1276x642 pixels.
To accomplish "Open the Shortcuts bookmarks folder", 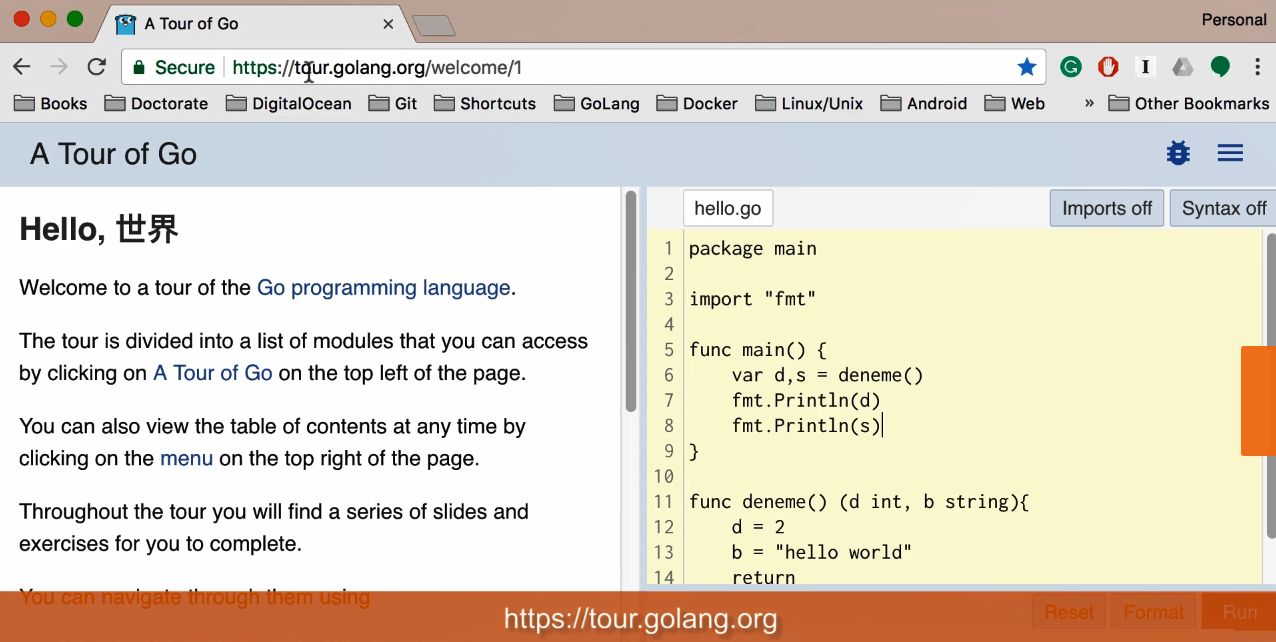I will [x=485, y=103].
